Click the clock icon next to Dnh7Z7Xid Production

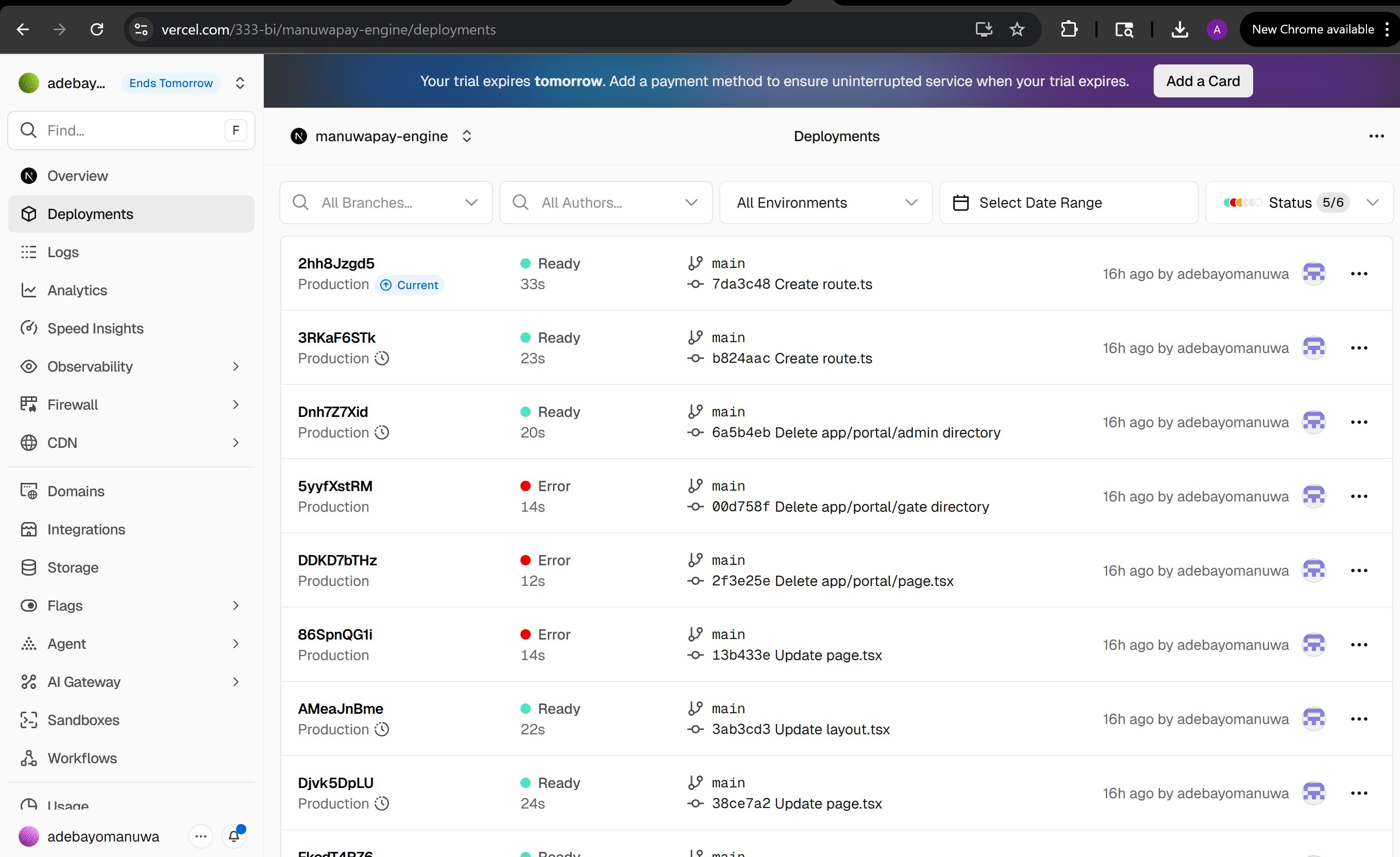(x=382, y=432)
